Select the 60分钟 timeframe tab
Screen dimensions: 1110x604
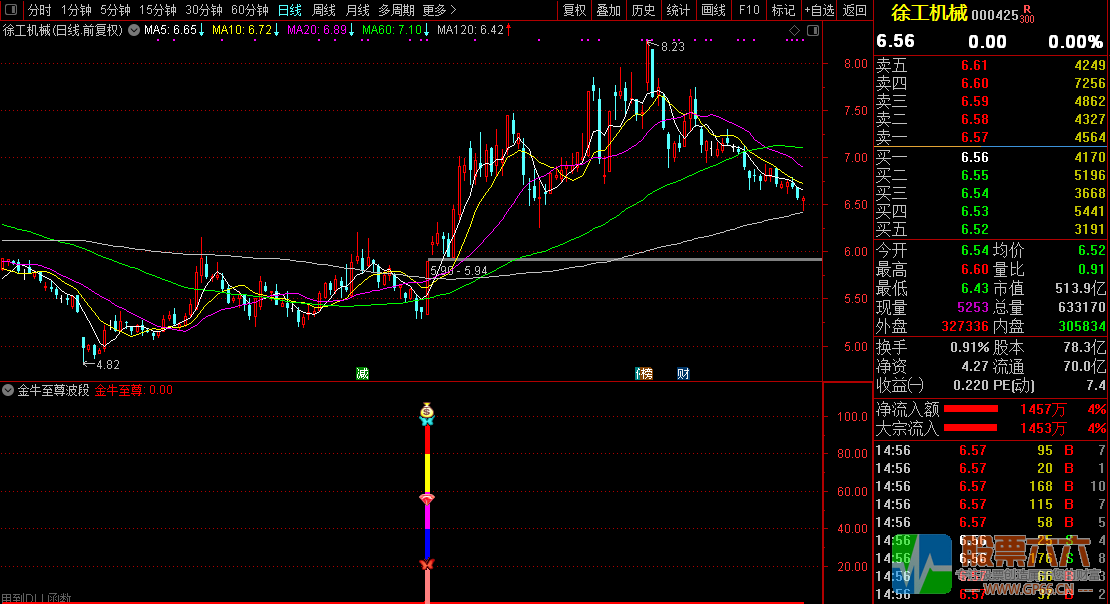click(x=249, y=10)
